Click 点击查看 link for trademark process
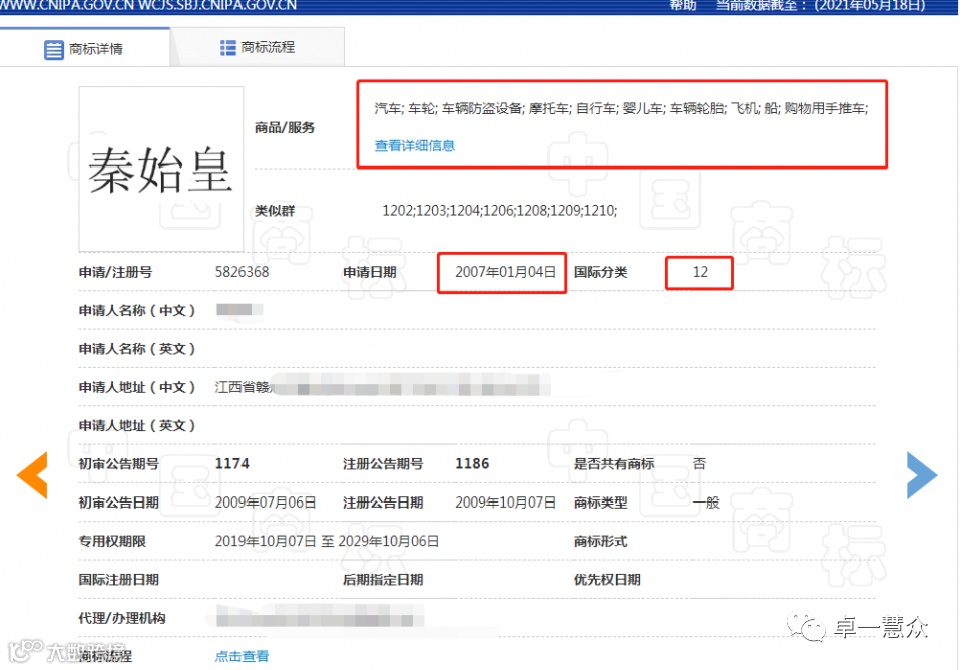 pyautogui.click(x=242, y=656)
